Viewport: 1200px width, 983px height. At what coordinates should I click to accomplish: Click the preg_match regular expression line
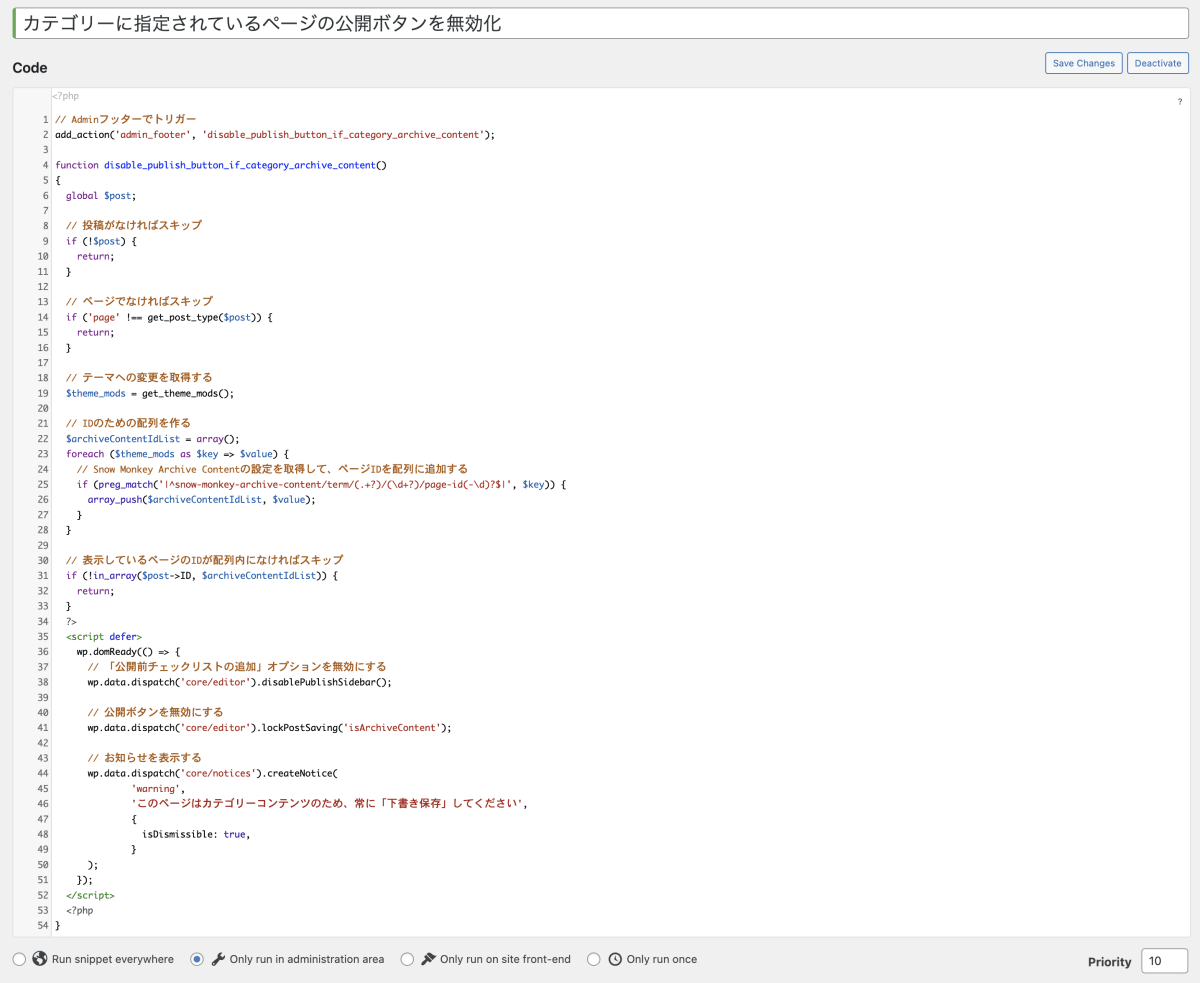coord(322,484)
